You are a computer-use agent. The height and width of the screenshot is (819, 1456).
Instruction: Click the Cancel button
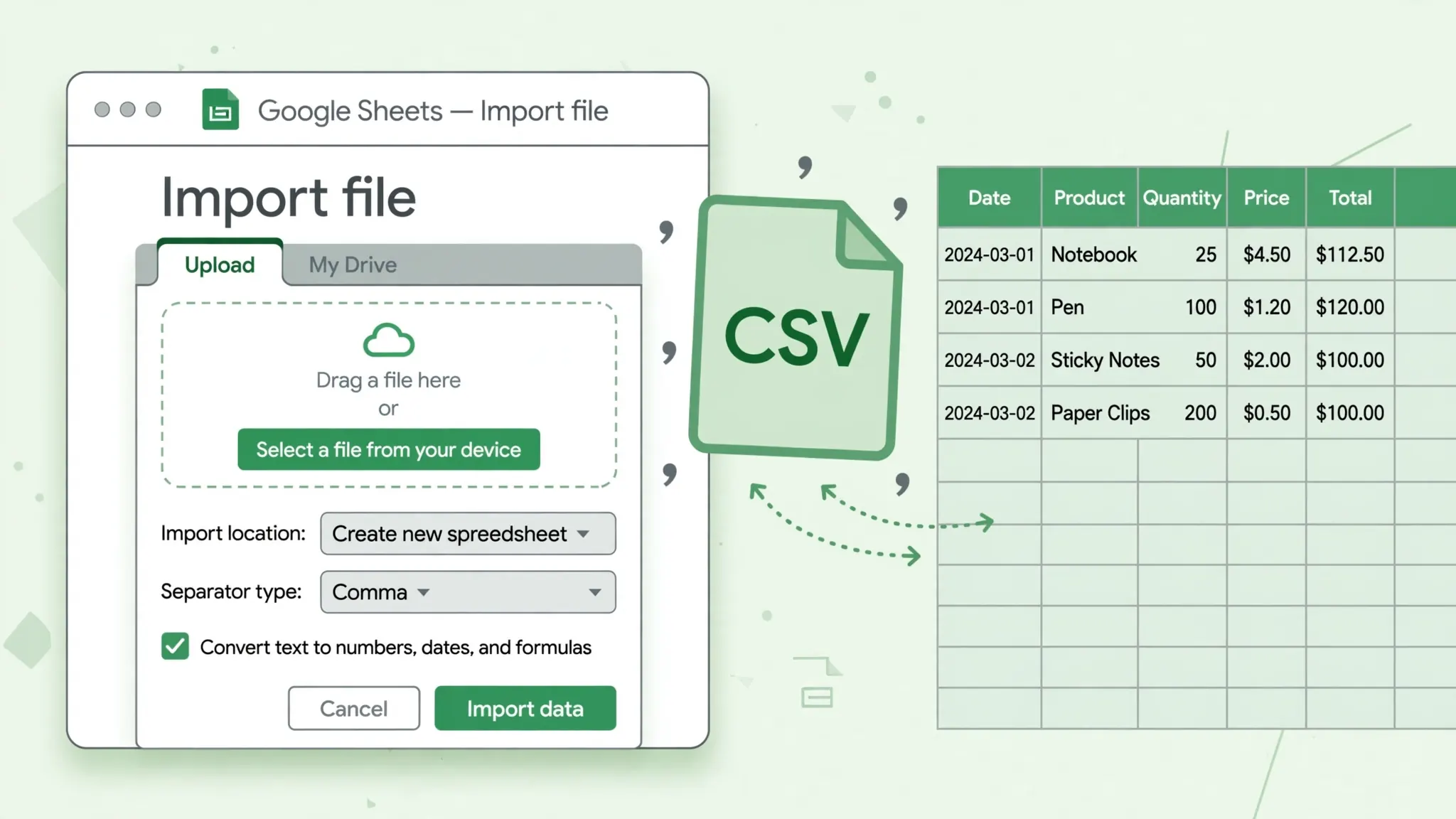click(x=354, y=708)
